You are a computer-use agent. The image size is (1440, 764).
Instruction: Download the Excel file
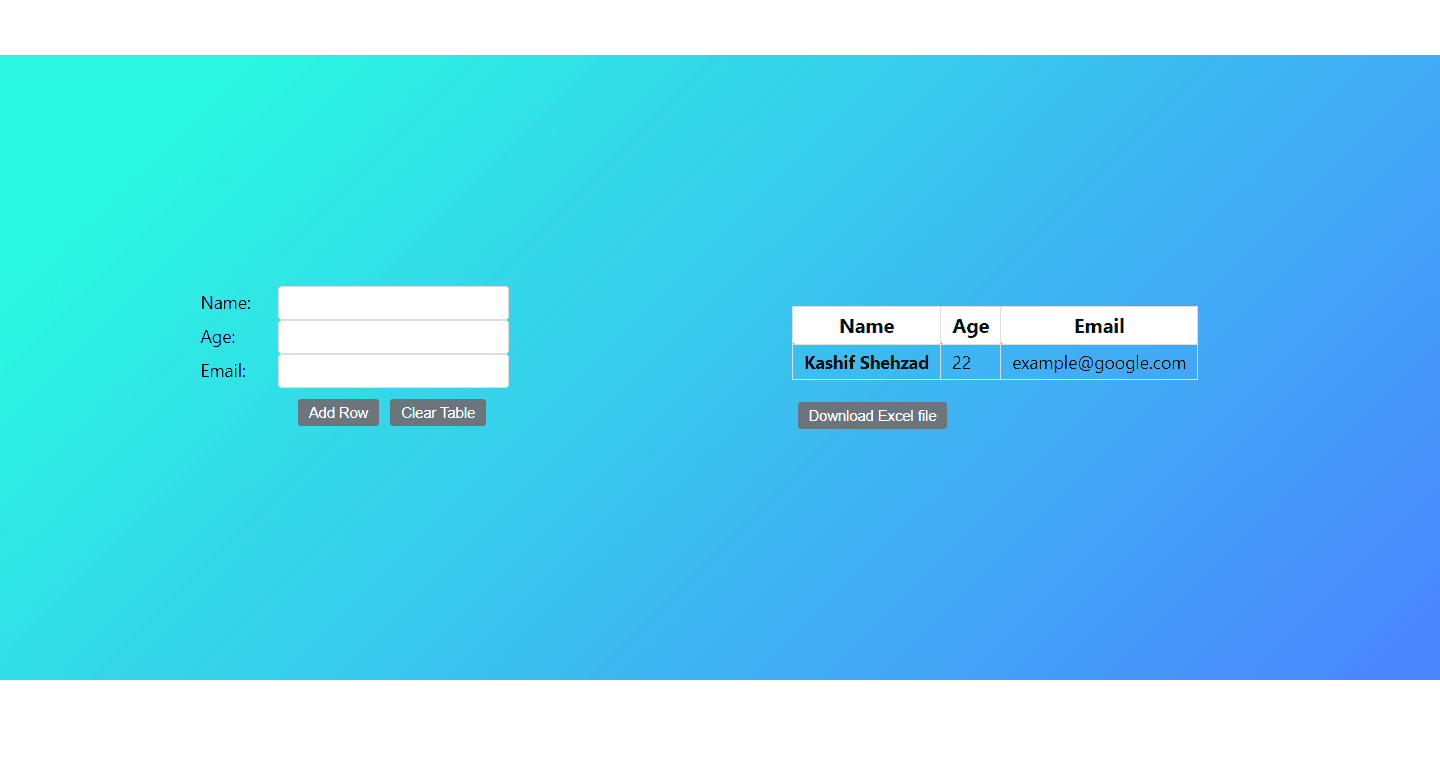[872, 416]
